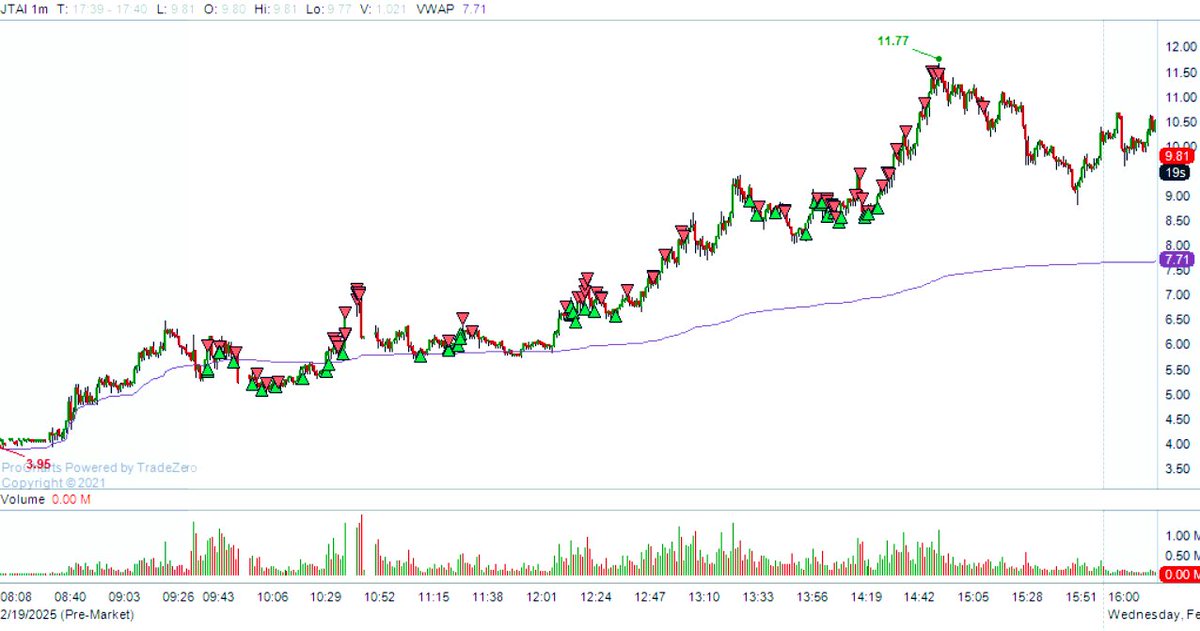Click the 11.50 price axis label
This screenshot has width=1200, height=631.
click(x=1181, y=73)
